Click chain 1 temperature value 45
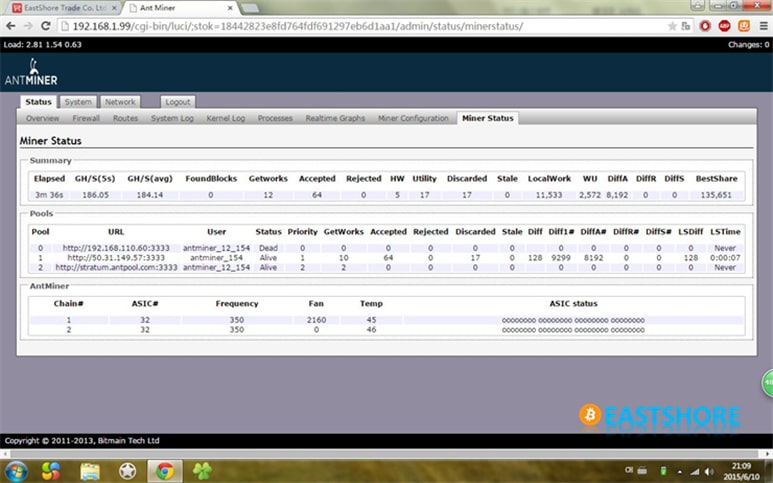This screenshot has width=773, height=483. coord(371,320)
